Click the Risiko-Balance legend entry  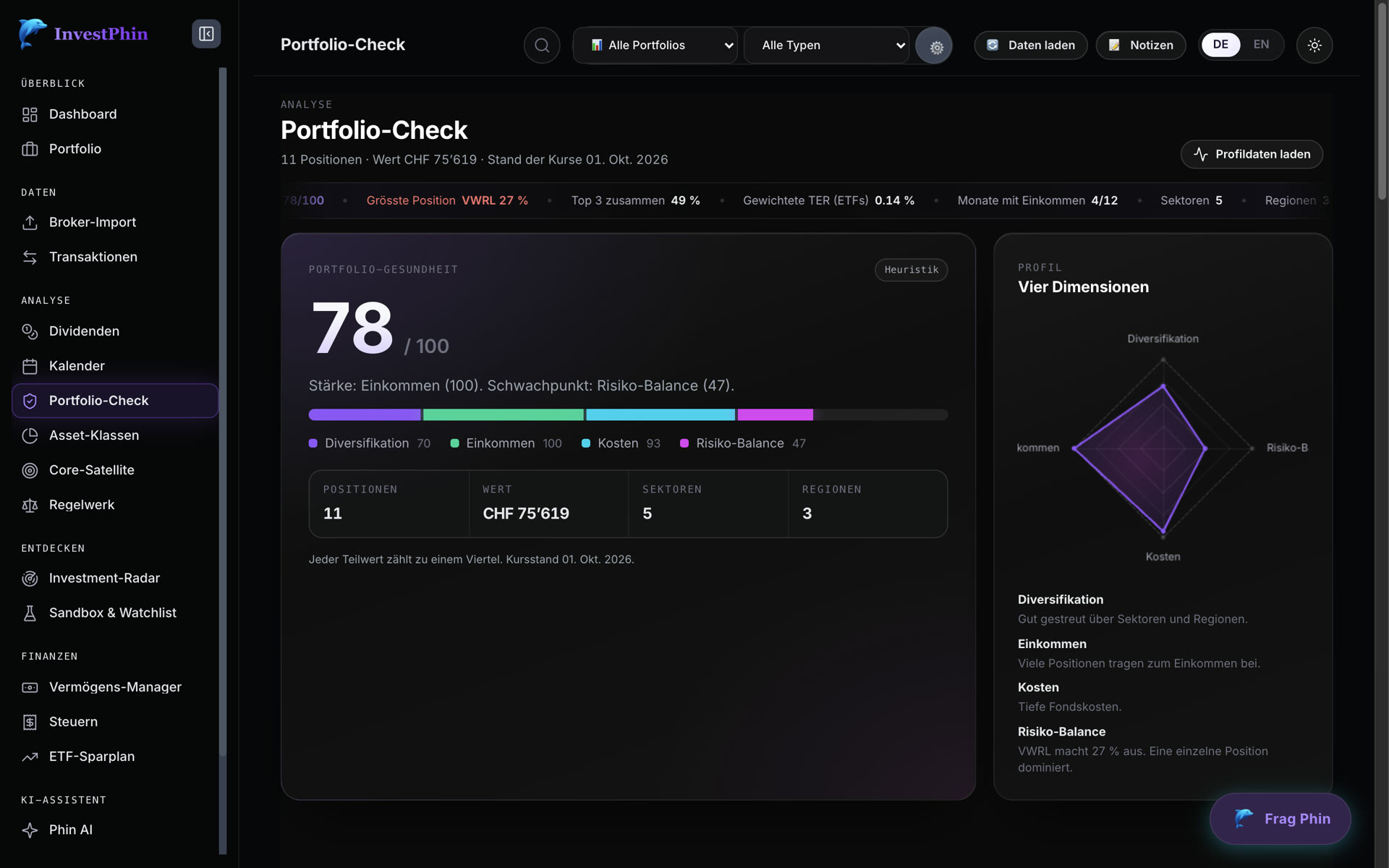point(742,443)
